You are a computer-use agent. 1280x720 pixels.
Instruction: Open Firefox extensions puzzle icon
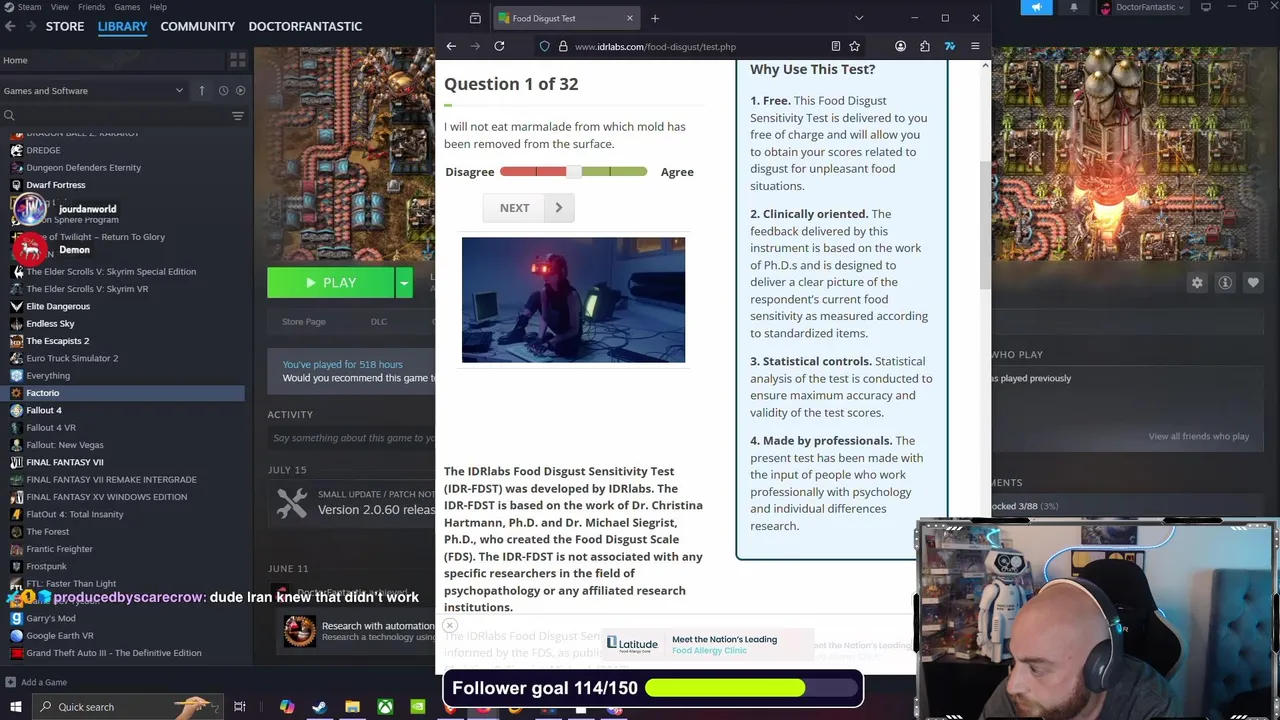924,46
